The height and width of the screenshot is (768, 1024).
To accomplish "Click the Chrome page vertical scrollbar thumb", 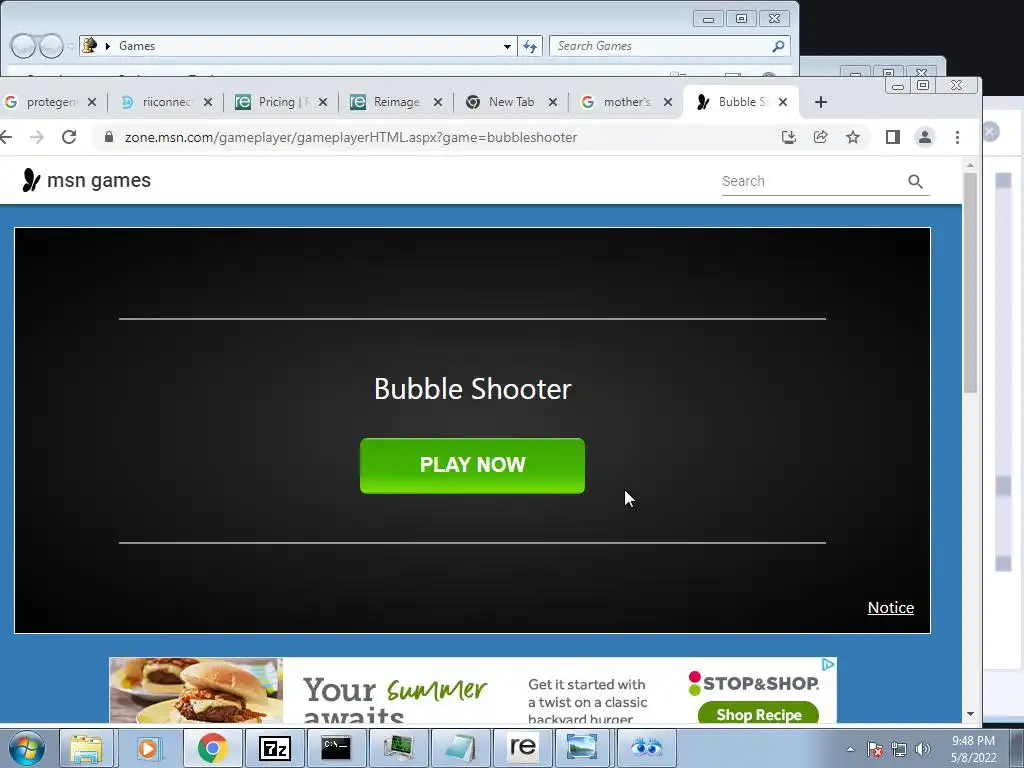I will 970,283.
